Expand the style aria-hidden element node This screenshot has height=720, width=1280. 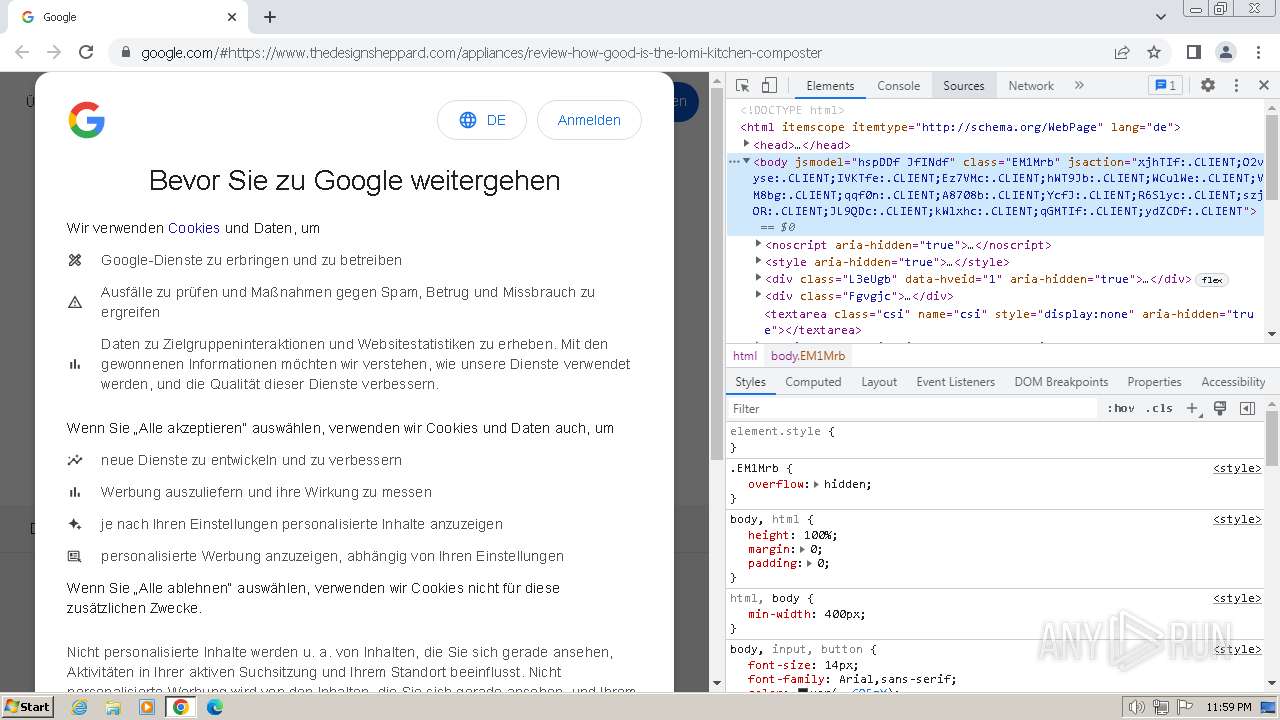pos(758,262)
